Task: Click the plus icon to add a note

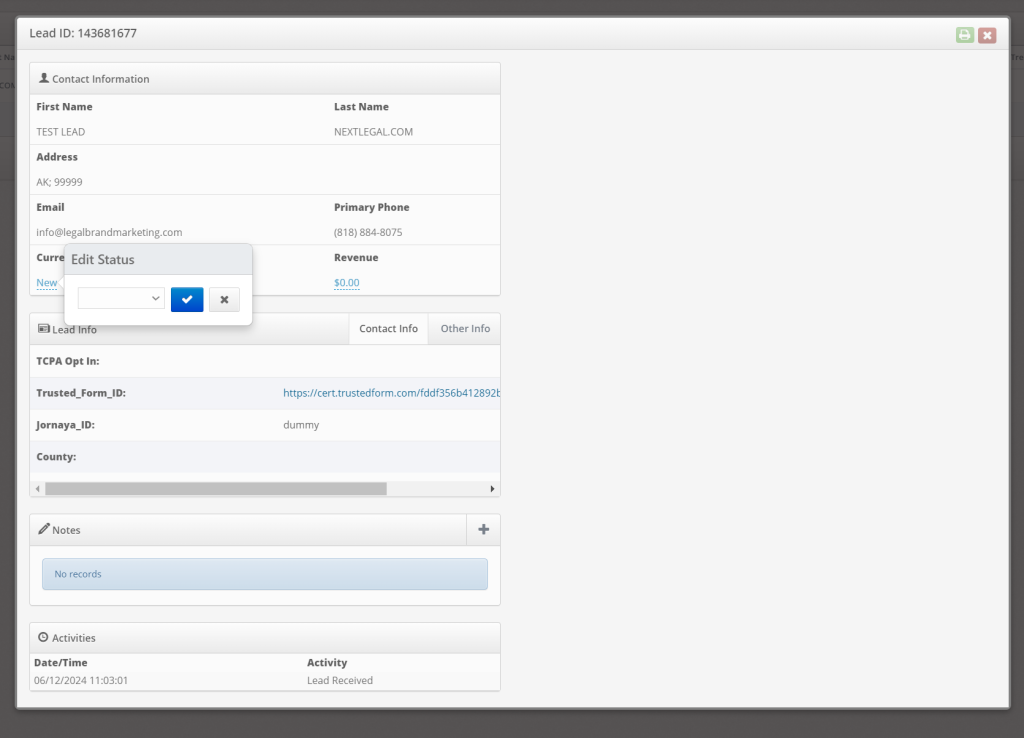Action: (483, 529)
